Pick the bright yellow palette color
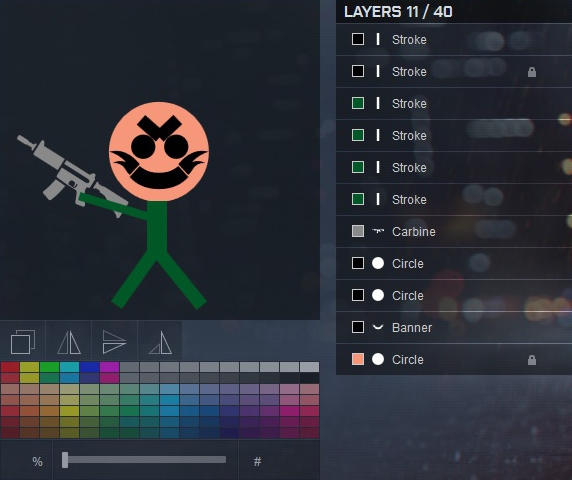Viewport: 572px width, 480px height. click(30, 367)
